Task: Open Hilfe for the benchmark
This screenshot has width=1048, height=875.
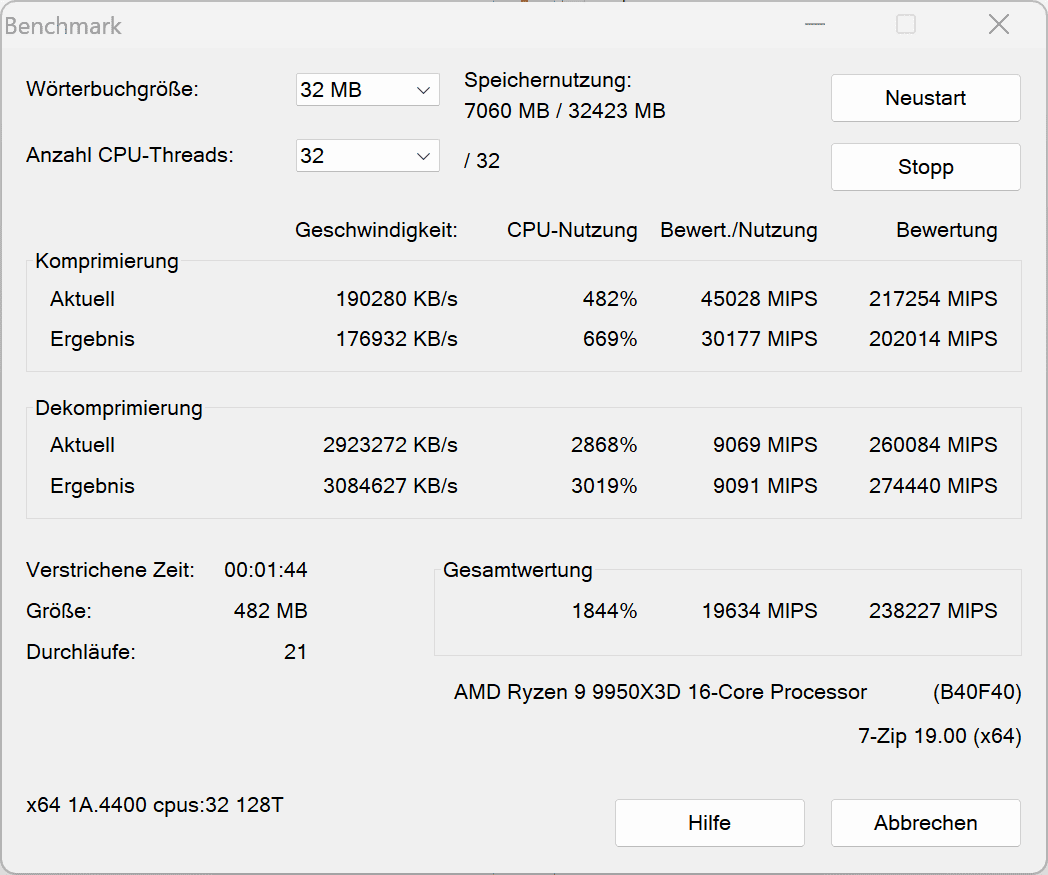Action: coord(709,823)
